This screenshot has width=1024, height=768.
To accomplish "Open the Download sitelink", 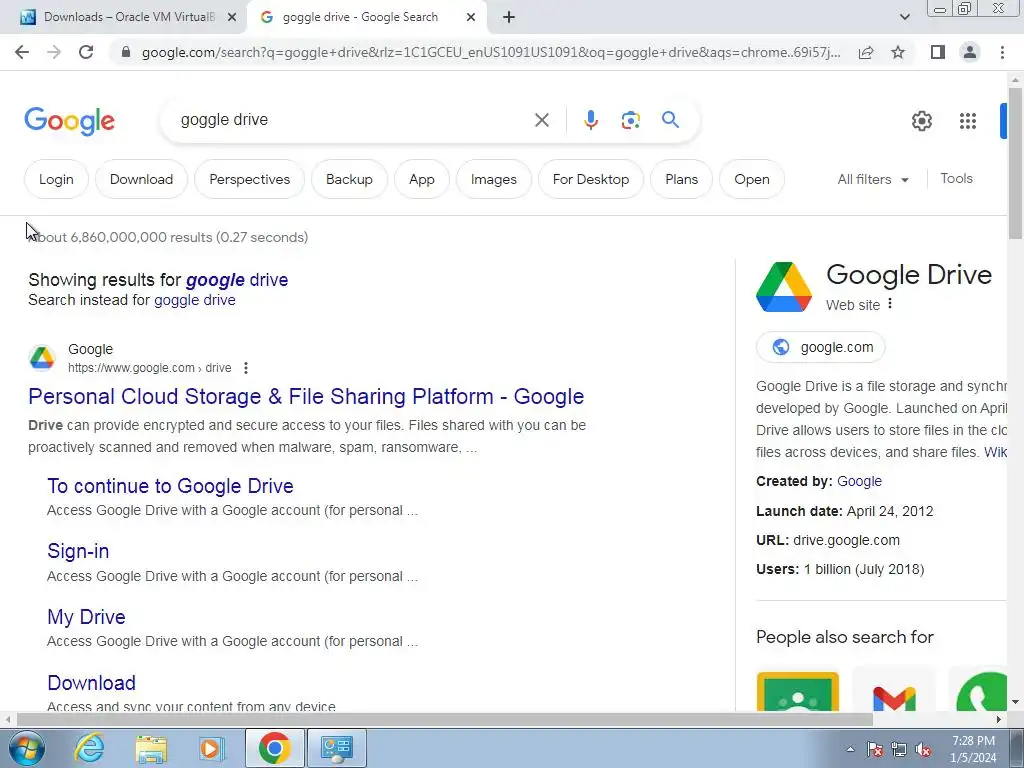I will [x=91, y=682].
